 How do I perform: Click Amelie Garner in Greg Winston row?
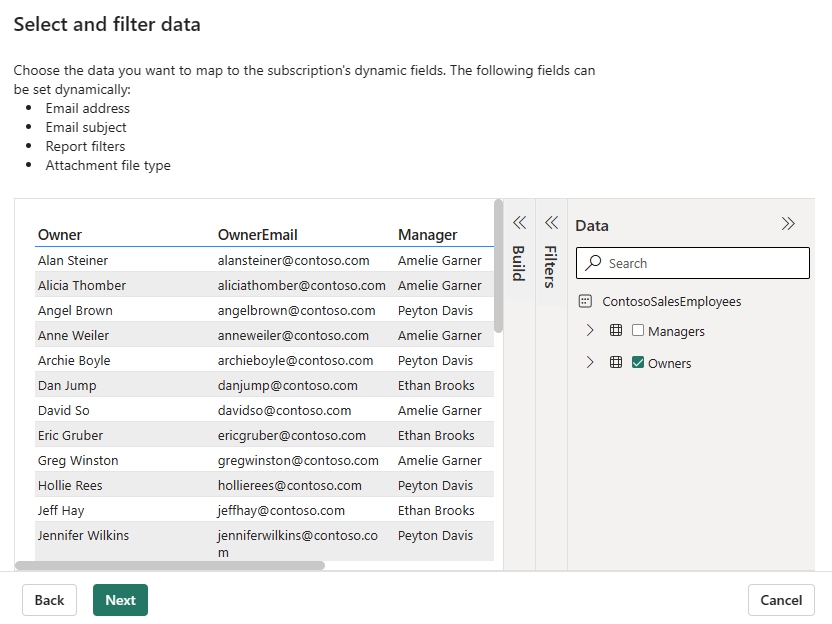click(439, 460)
